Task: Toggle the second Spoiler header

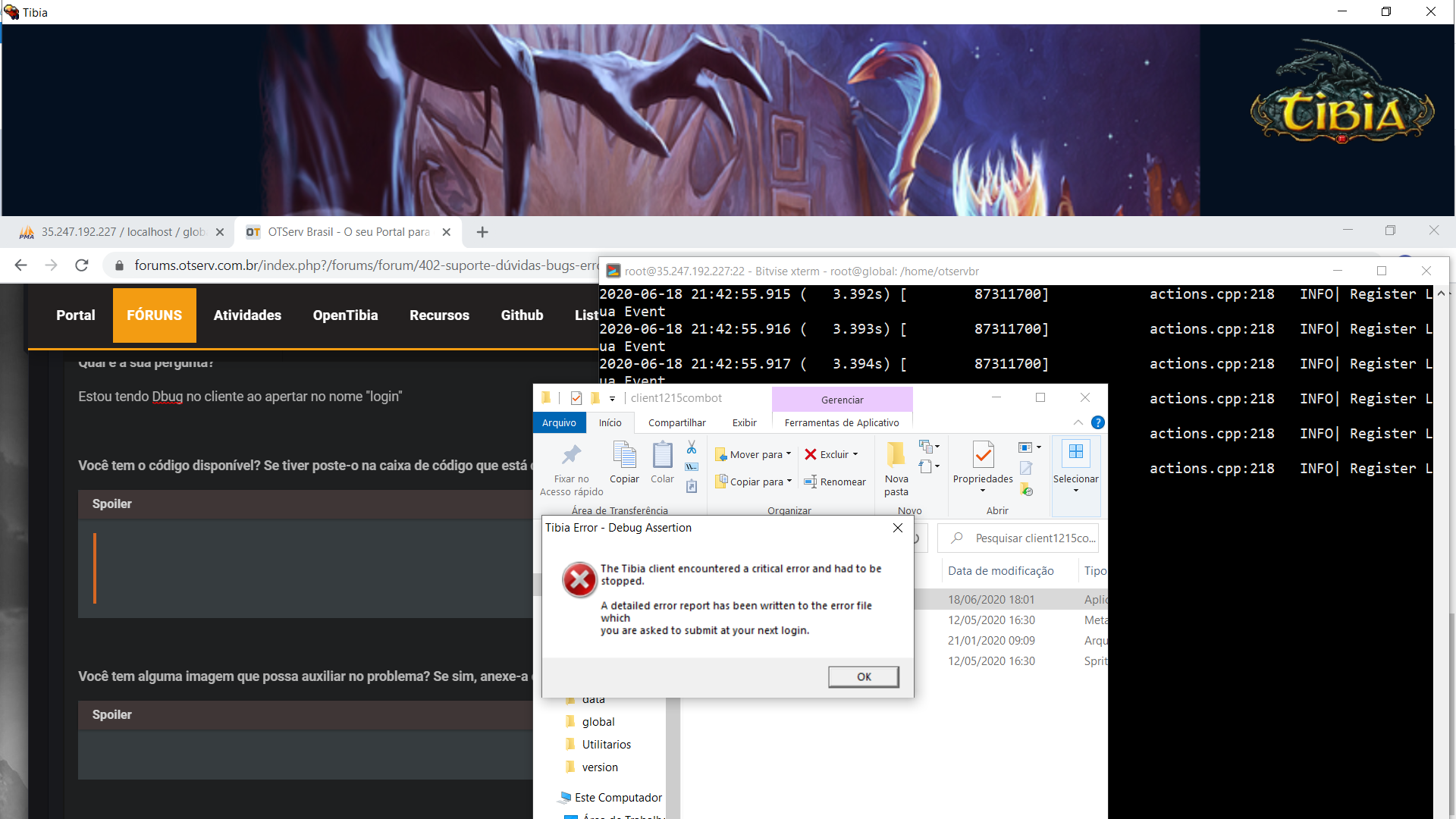Action: (x=306, y=714)
